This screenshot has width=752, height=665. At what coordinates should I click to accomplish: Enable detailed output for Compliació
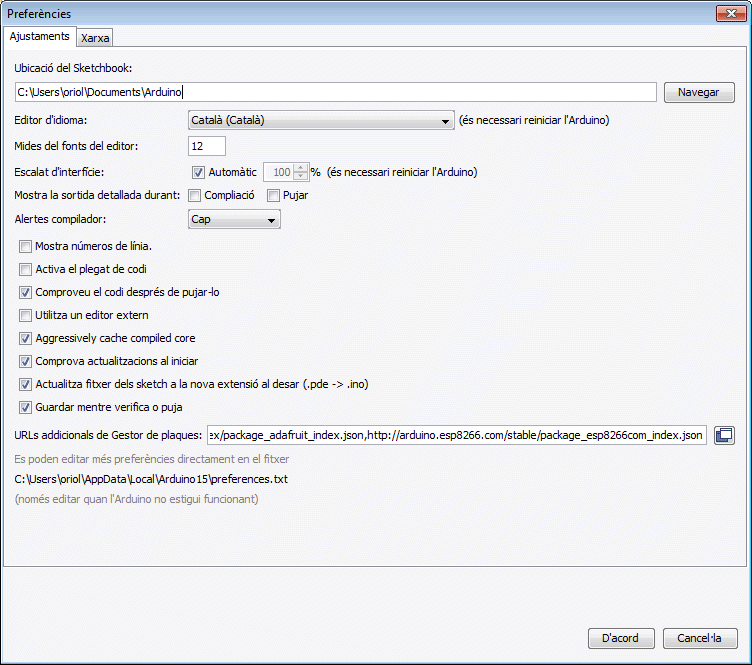[x=196, y=195]
